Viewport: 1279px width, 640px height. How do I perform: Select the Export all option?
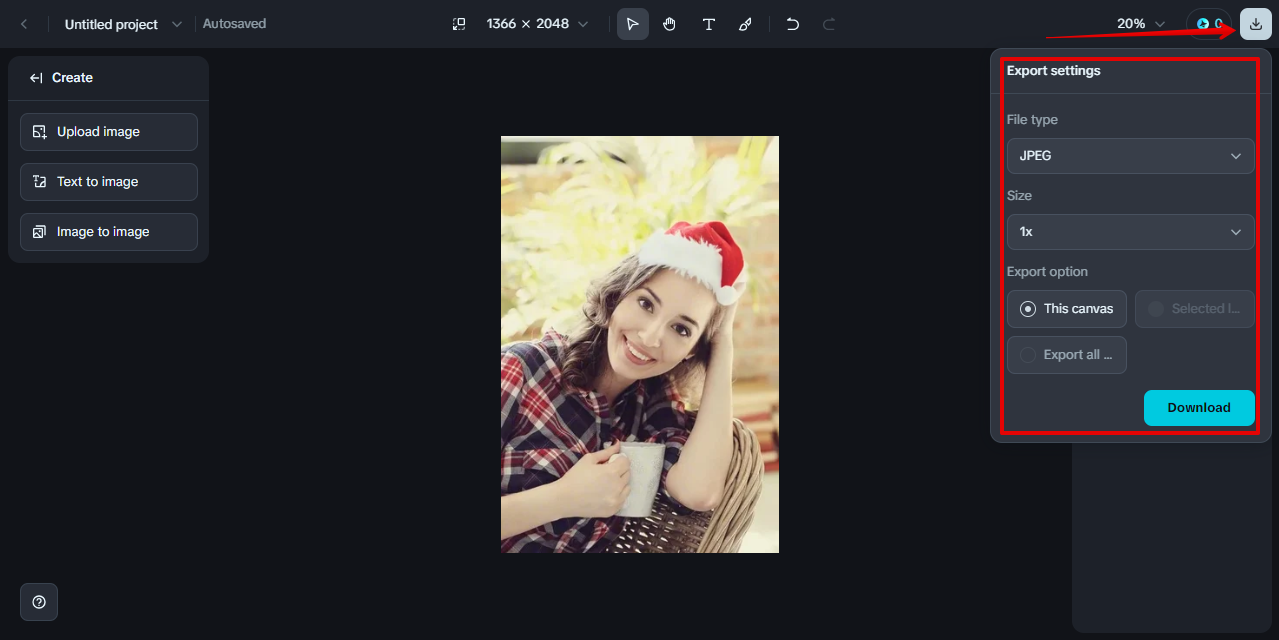(x=1067, y=355)
